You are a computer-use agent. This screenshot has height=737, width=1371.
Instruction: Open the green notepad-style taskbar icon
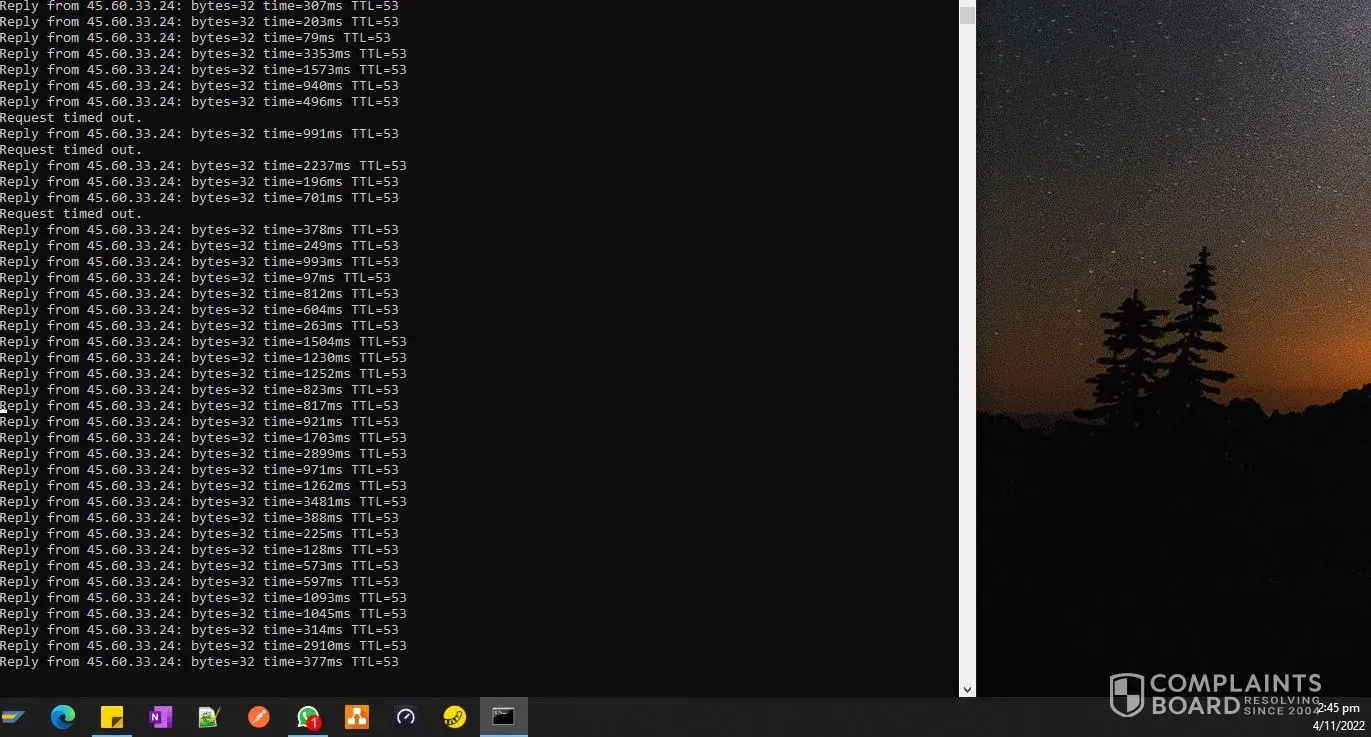[209, 717]
